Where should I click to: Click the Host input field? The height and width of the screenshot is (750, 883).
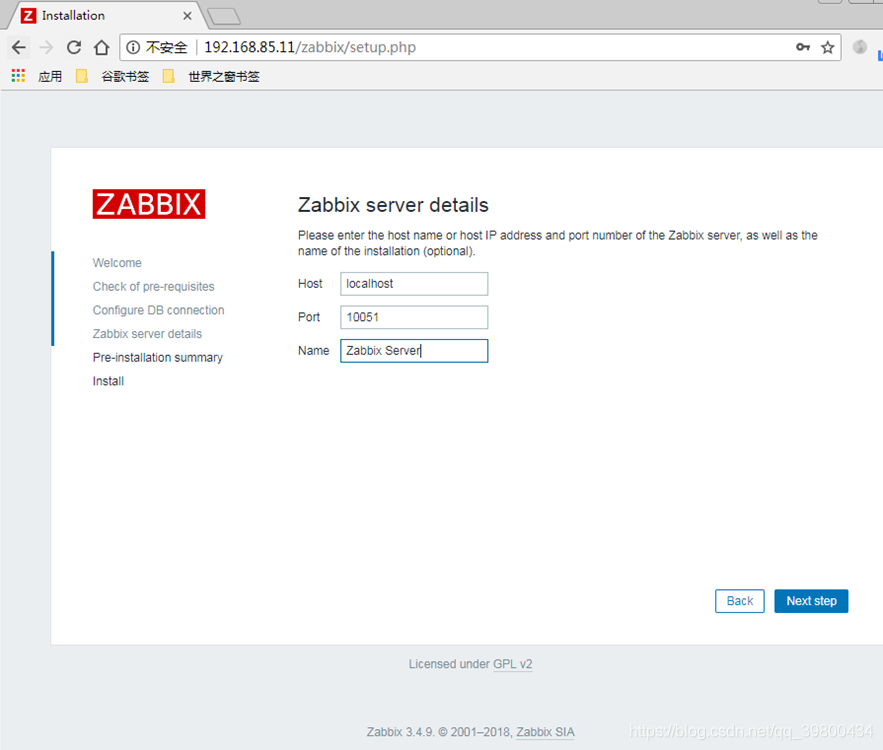(x=414, y=284)
